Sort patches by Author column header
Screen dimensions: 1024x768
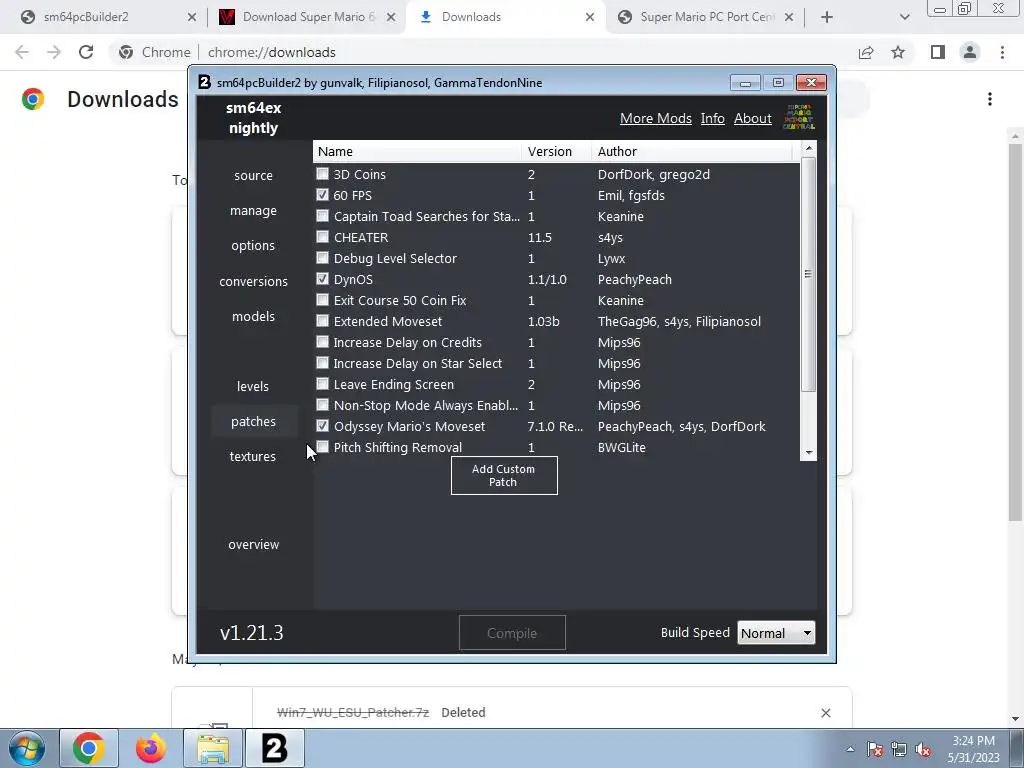click(692, 152)
